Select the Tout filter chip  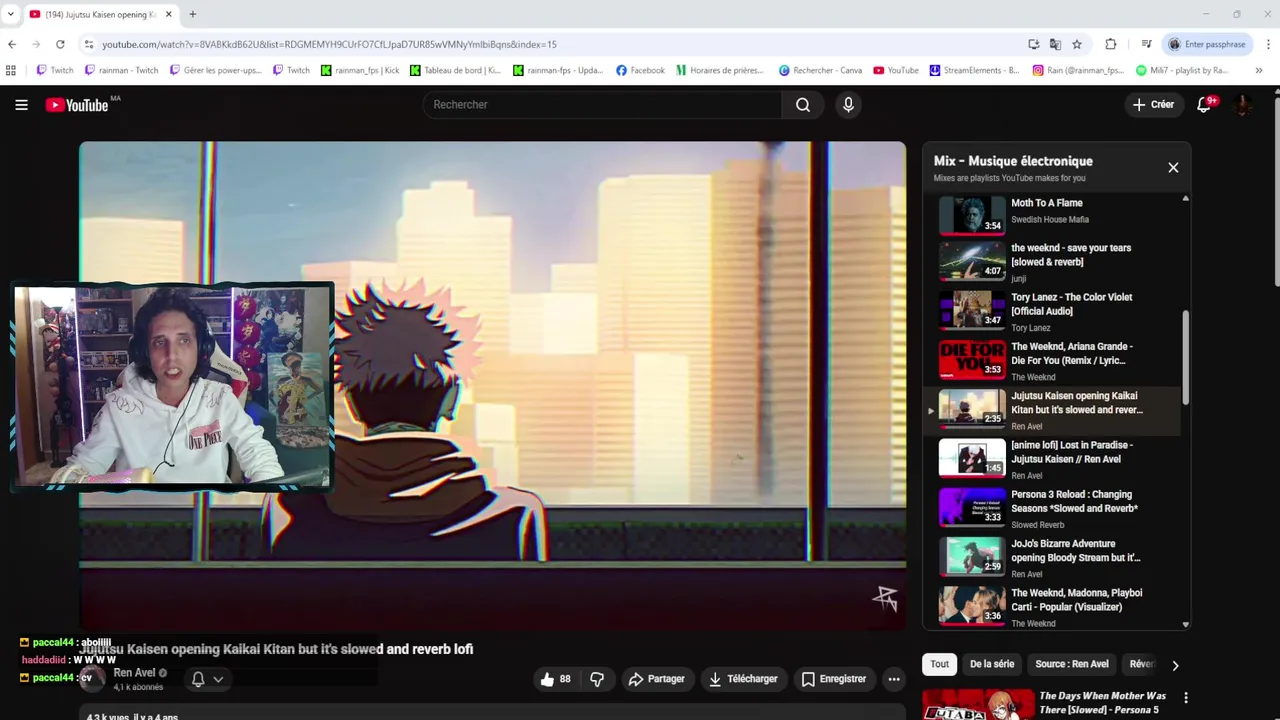coord(940,664)
